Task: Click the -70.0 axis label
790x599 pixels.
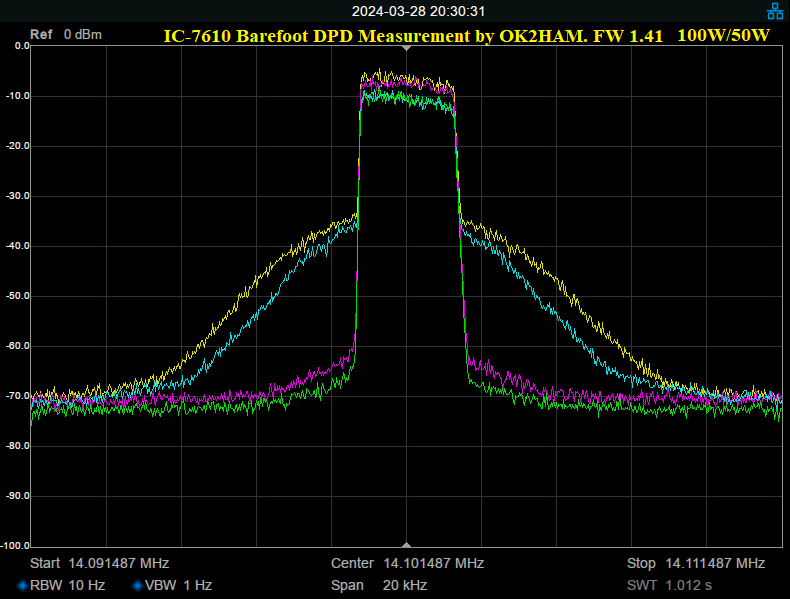Action: coord(18,396)
